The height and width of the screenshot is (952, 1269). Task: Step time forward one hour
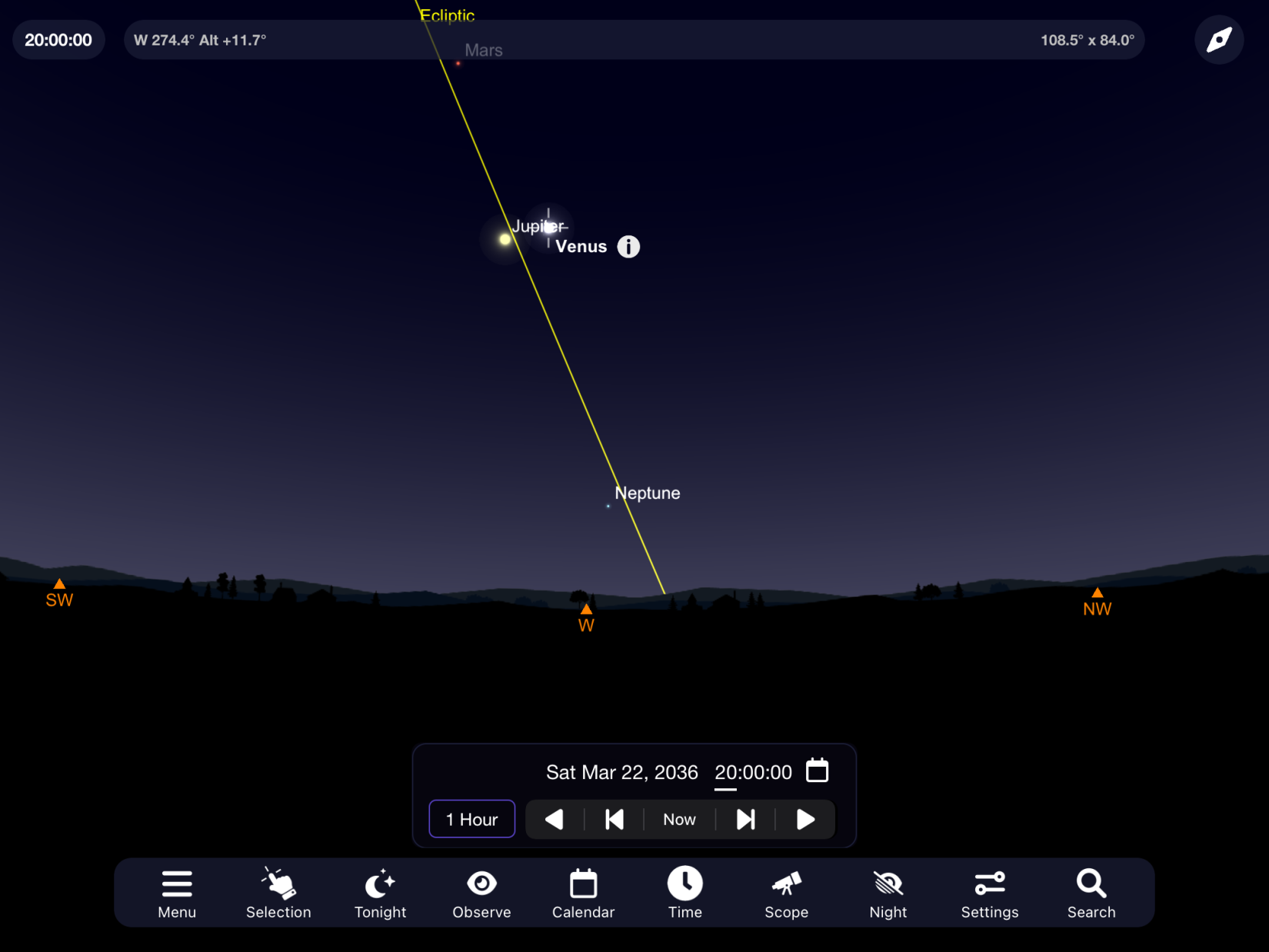(745, 820)
